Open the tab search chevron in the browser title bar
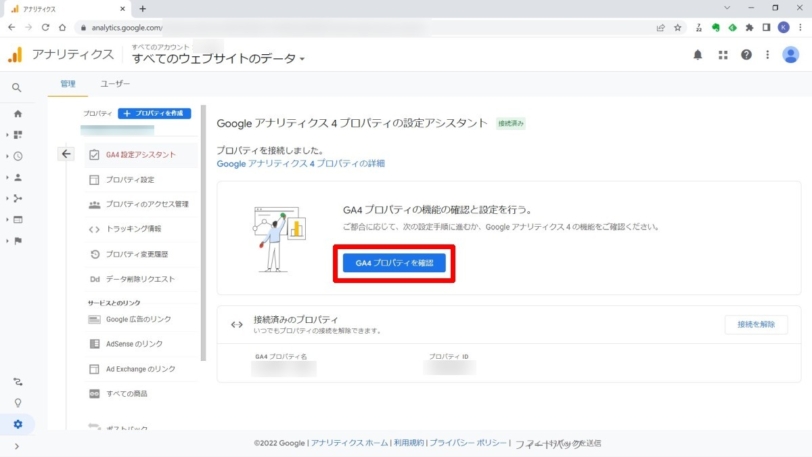The image size is (812, 457). (727, 8)
